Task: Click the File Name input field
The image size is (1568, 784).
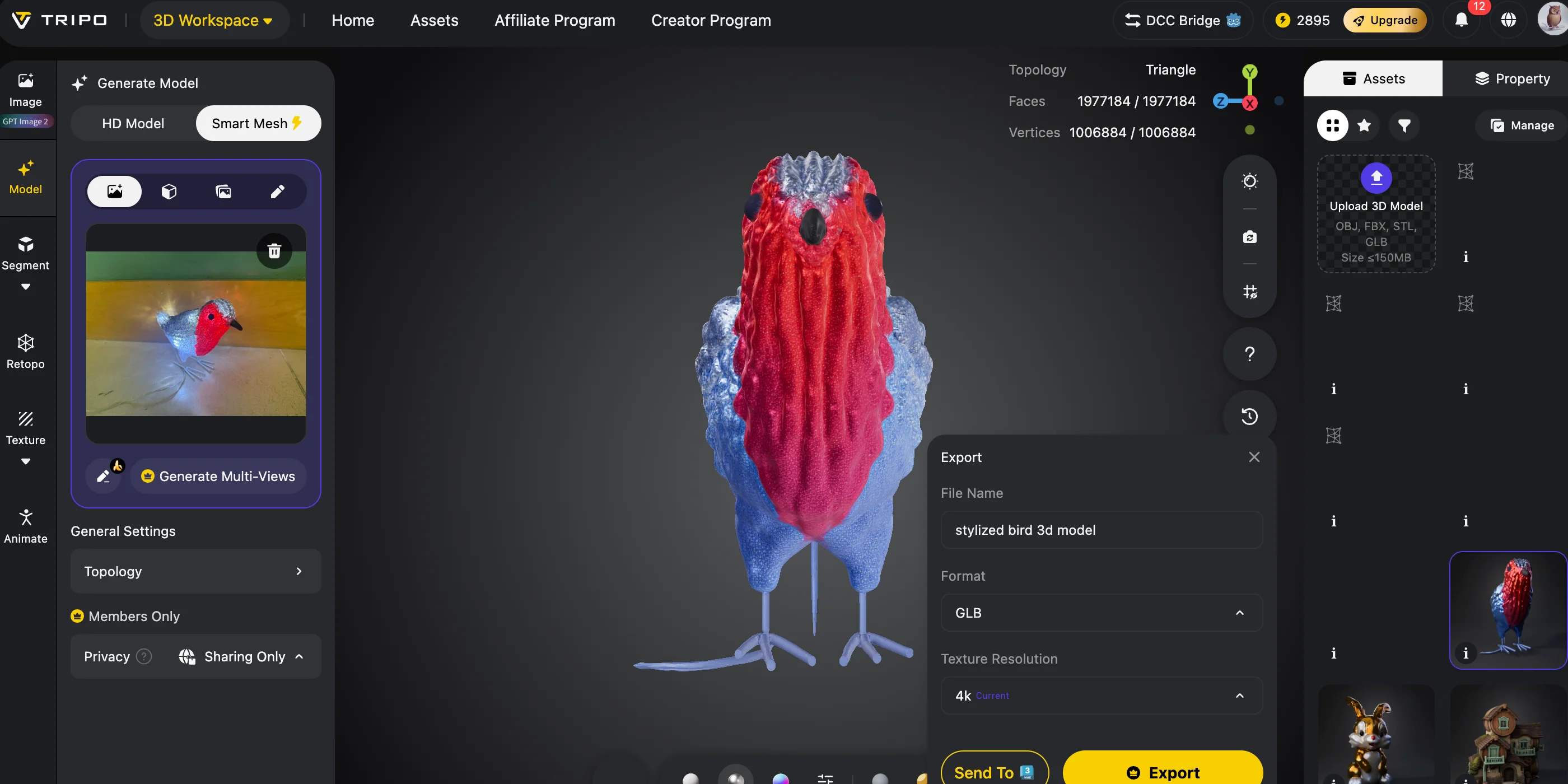Action: [1100, 530]
